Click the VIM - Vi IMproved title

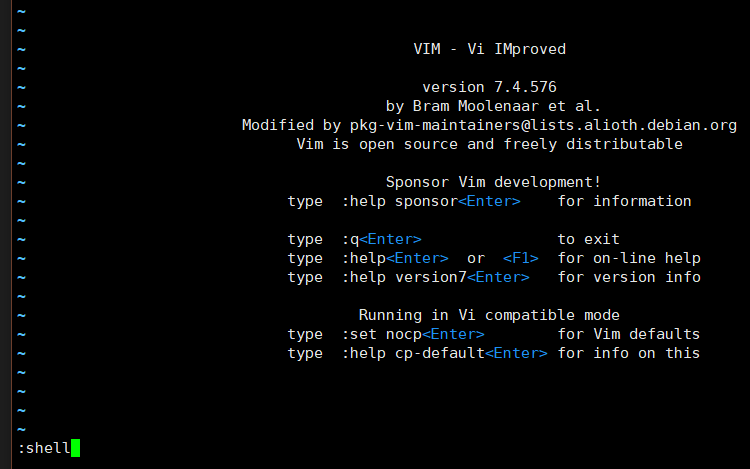489,49
